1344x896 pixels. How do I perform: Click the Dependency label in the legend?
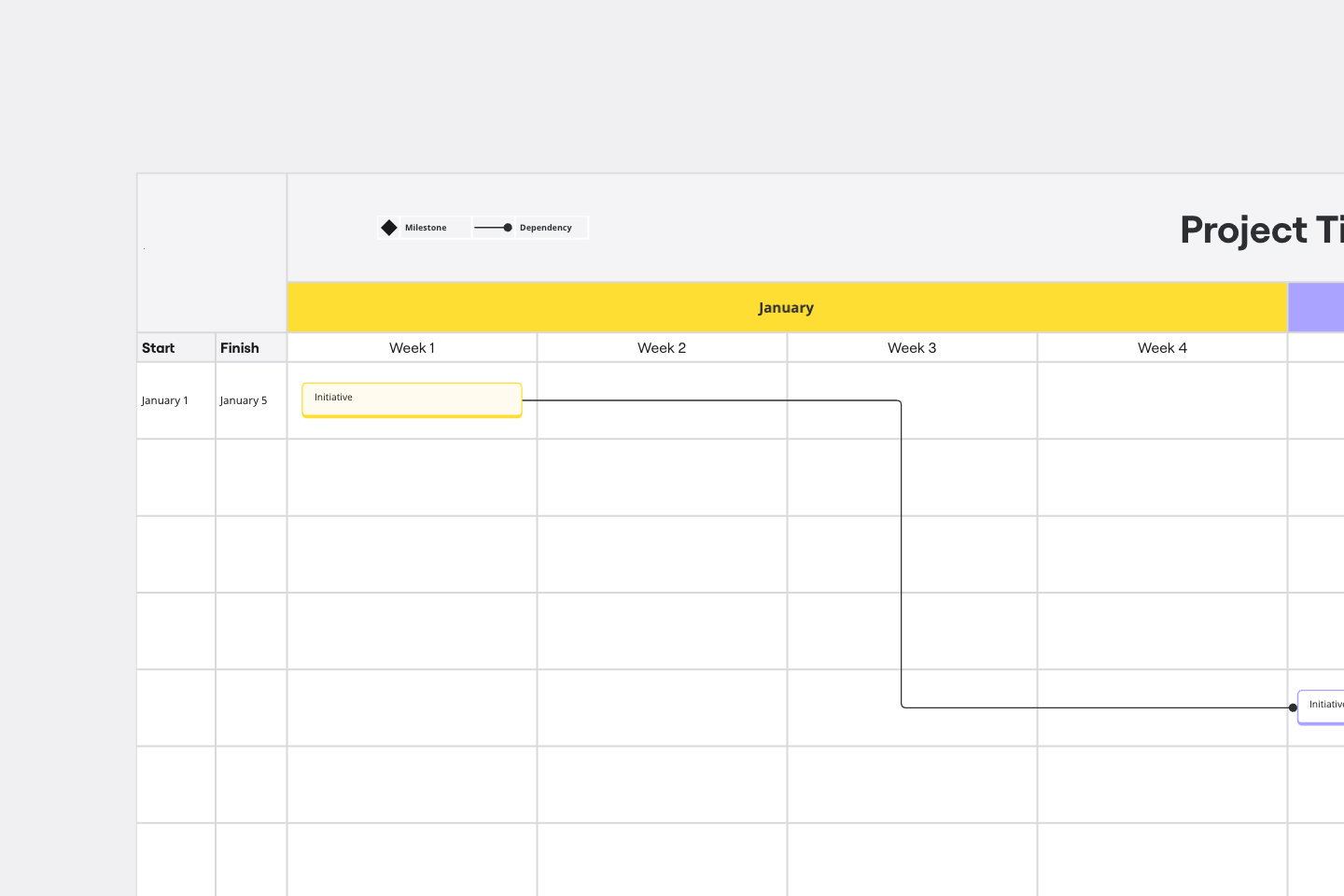pos(546,227)
